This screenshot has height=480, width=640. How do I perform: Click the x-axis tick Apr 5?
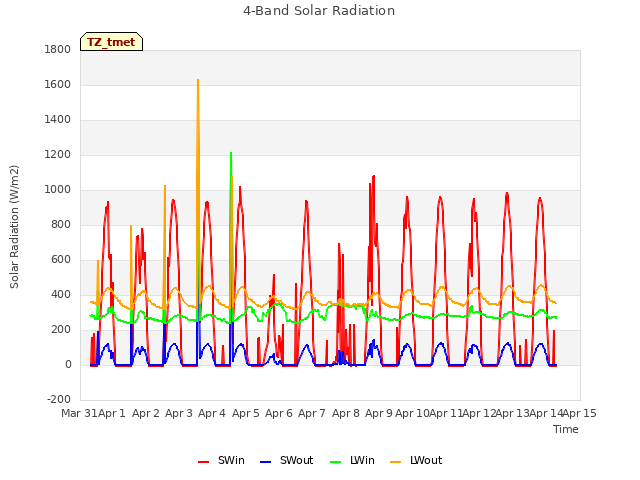[x=246, y=413]
